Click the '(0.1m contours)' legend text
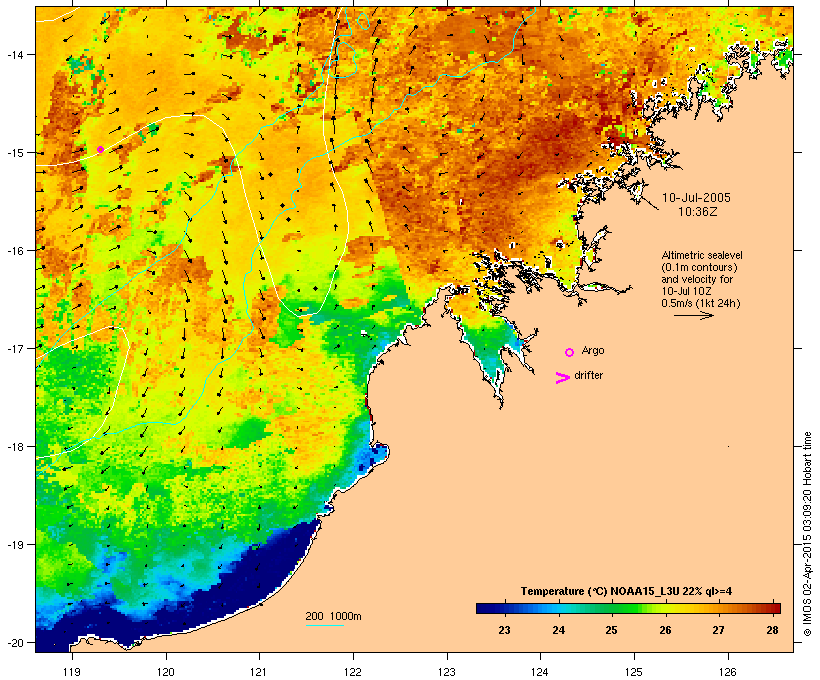Screen dimensions: 820x680 699,267
